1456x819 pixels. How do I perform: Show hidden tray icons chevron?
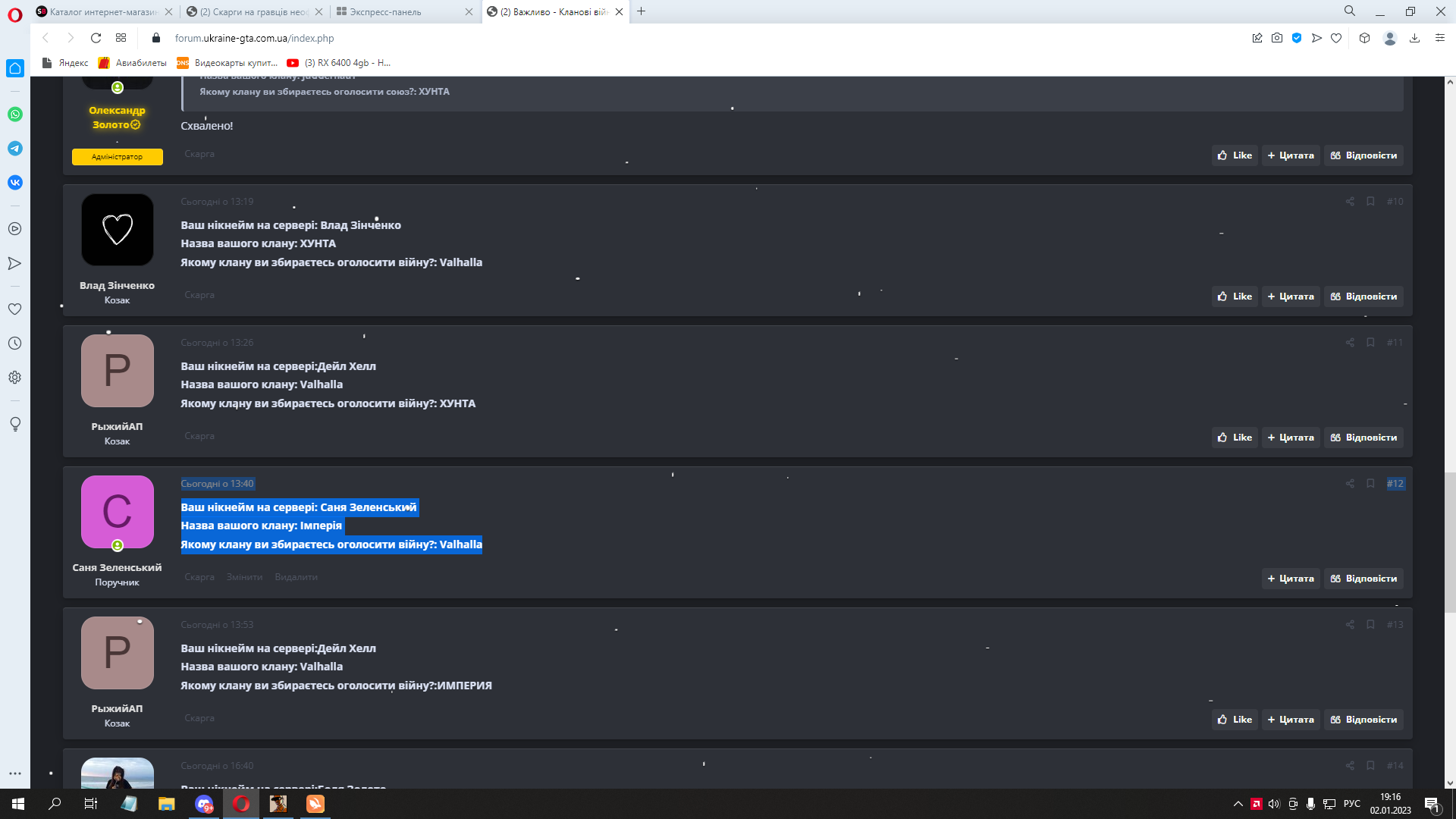(1238, 804)
